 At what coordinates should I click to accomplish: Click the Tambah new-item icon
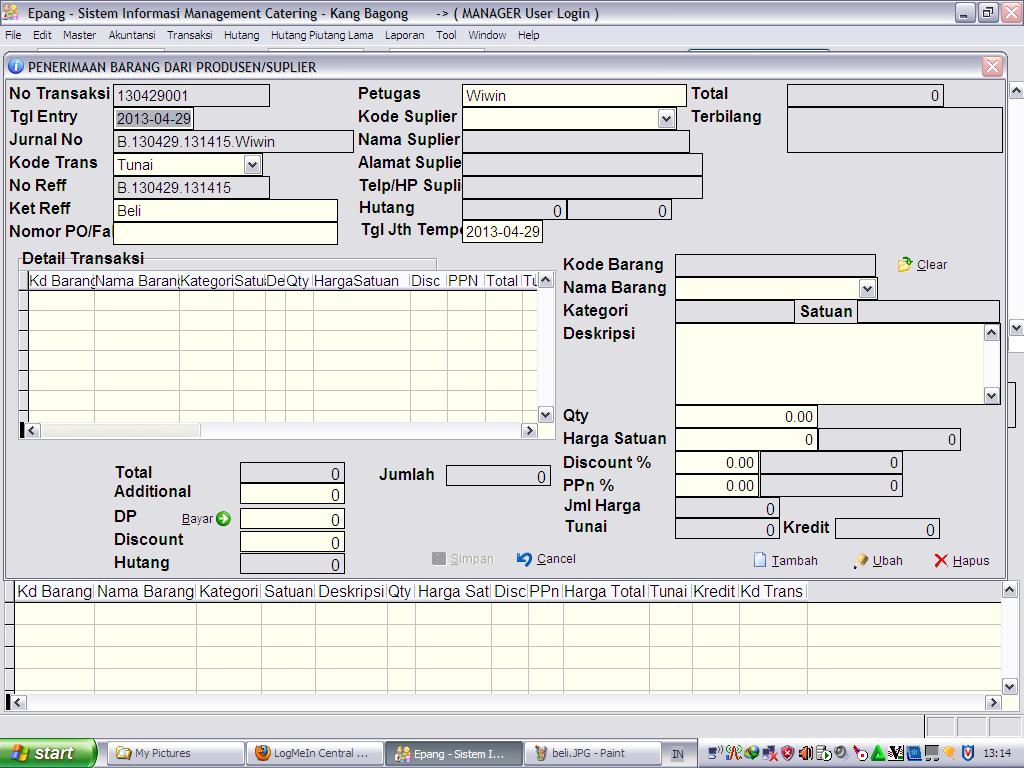(760, 560)
